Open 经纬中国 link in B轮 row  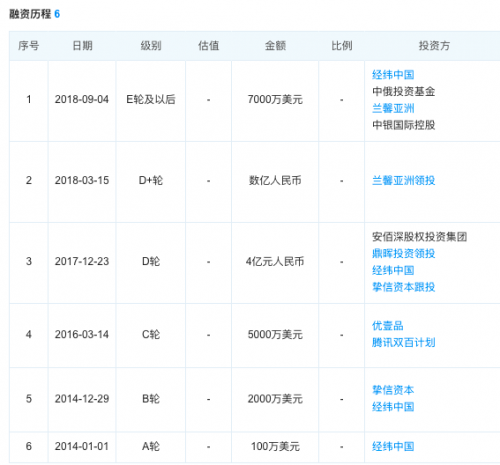(393, 407)
